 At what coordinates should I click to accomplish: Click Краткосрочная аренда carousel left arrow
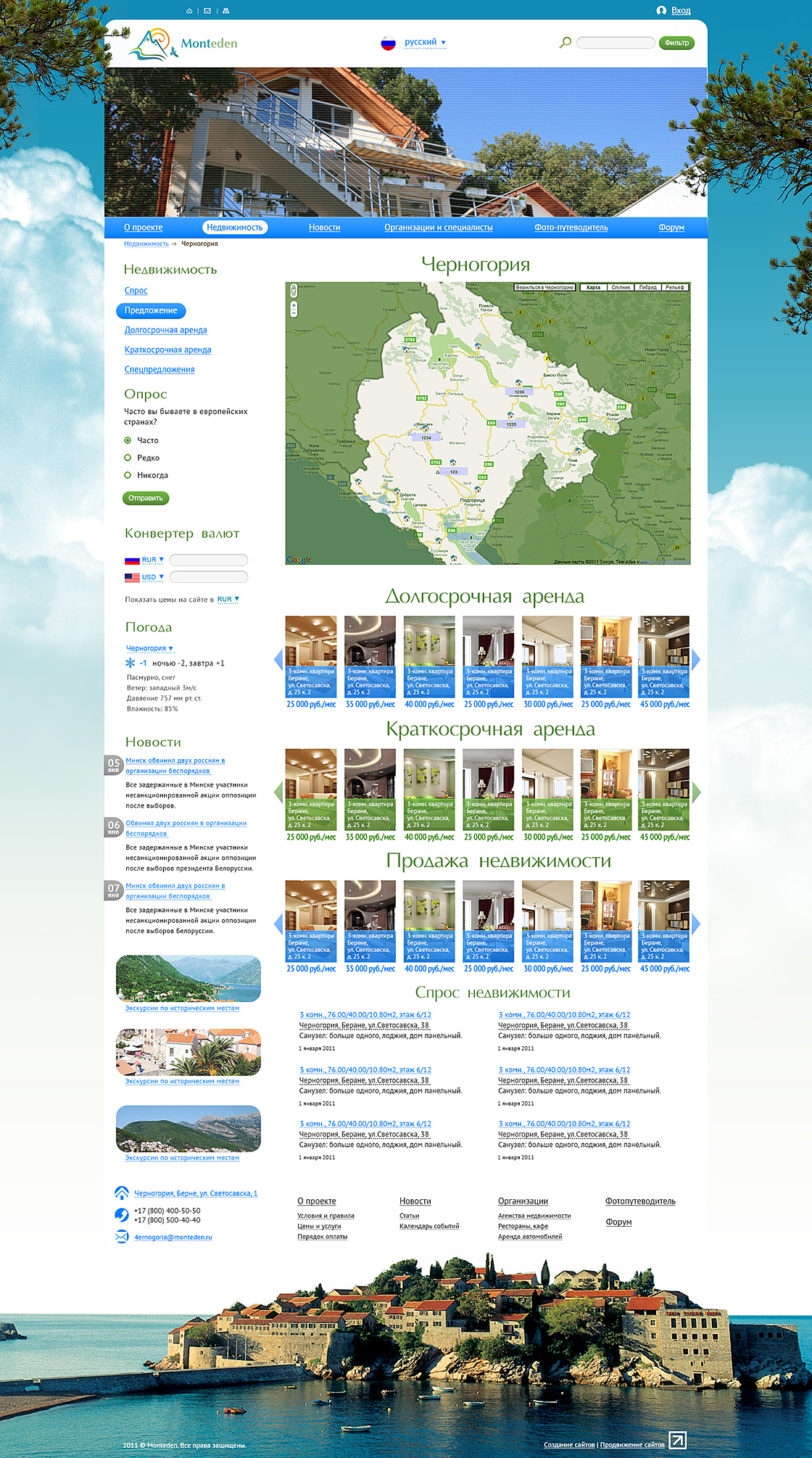pos(278,792)
